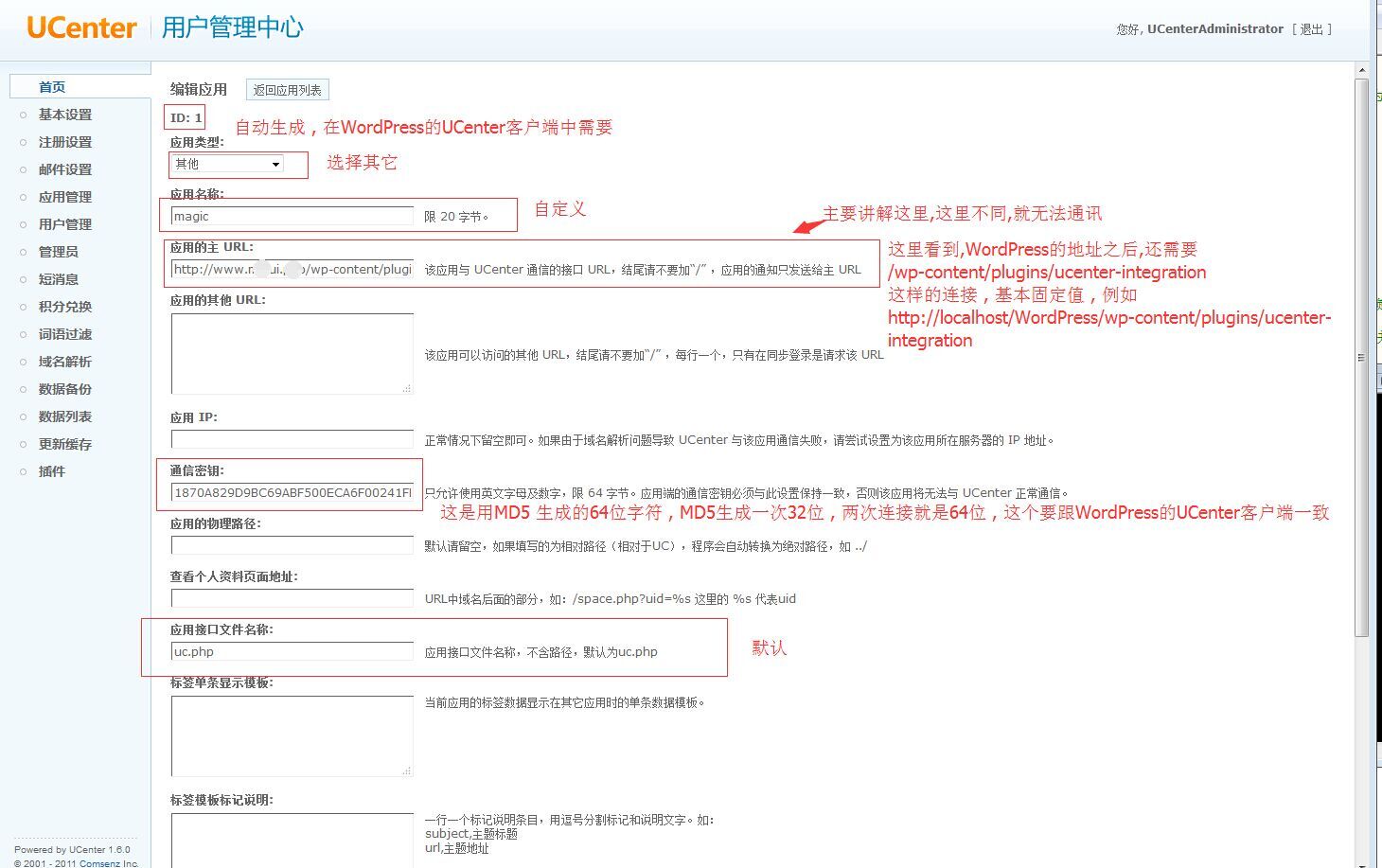Image resolution: width=1382 pixels, height=868 pixels.
Task: Click the page scrollbar up arrow
Action: click(x=1362, y=71)
